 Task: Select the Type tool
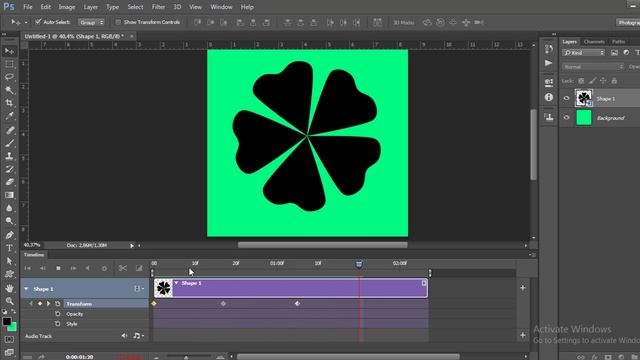pyautogui.click(x=9, y=248)
